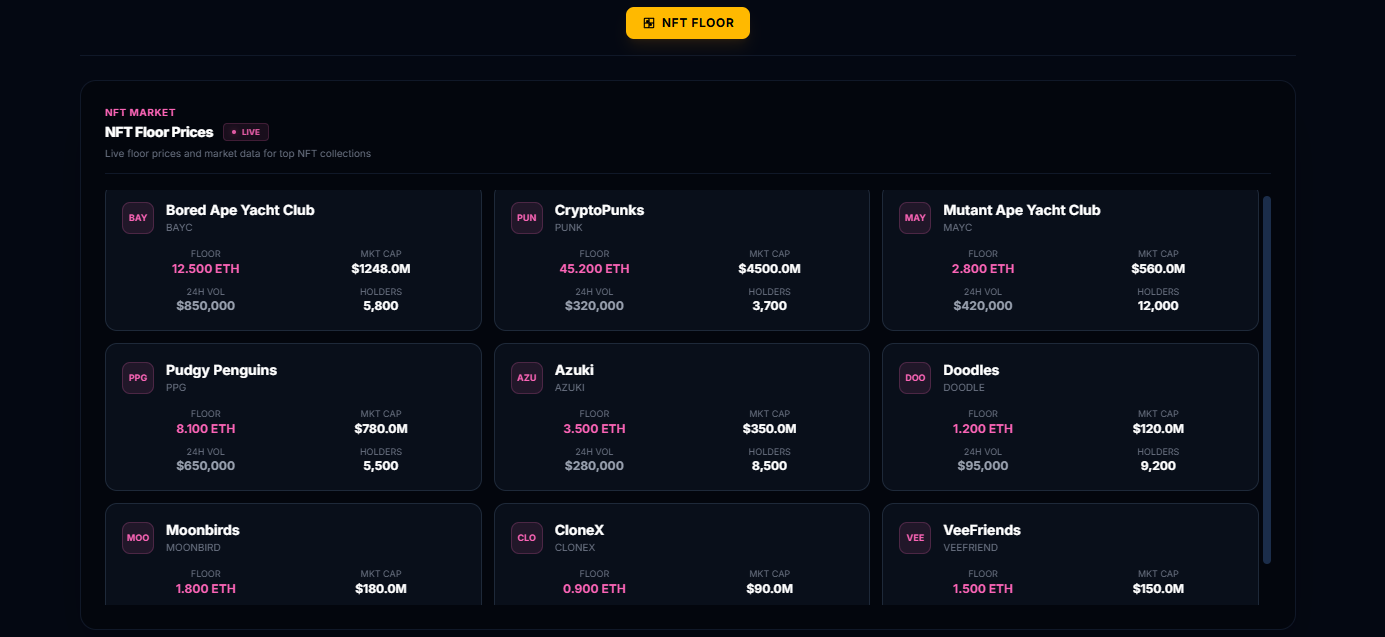
Task: Open the Azuki collection title
Action: [574, 370]
